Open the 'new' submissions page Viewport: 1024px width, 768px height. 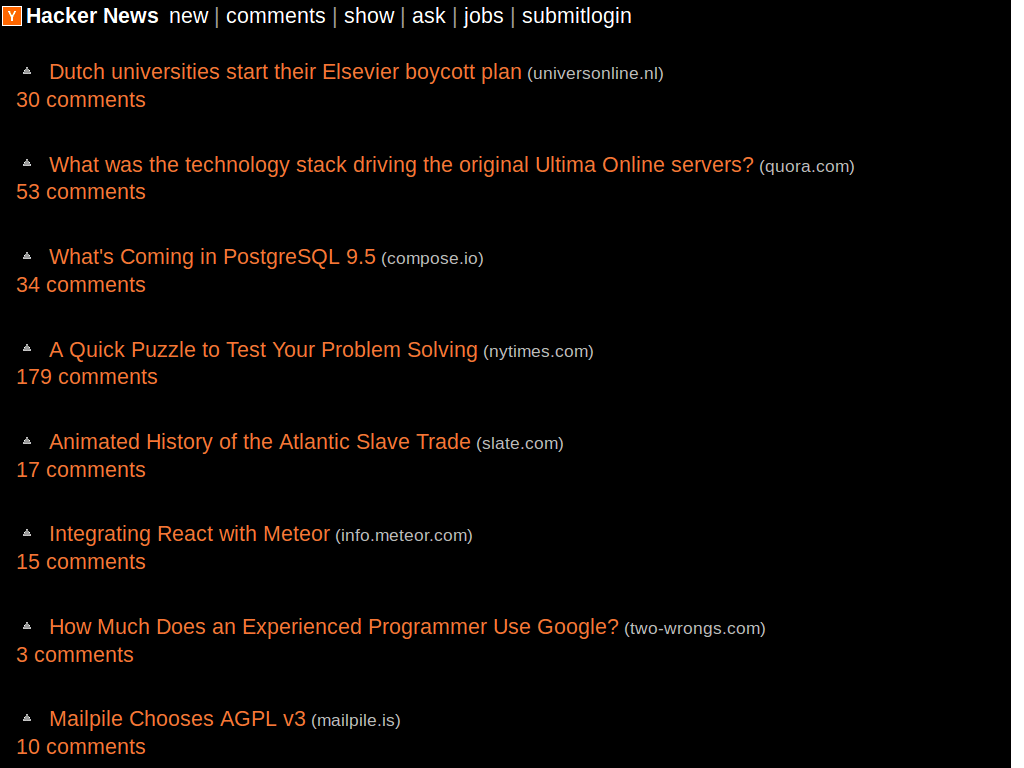(189, 16)
